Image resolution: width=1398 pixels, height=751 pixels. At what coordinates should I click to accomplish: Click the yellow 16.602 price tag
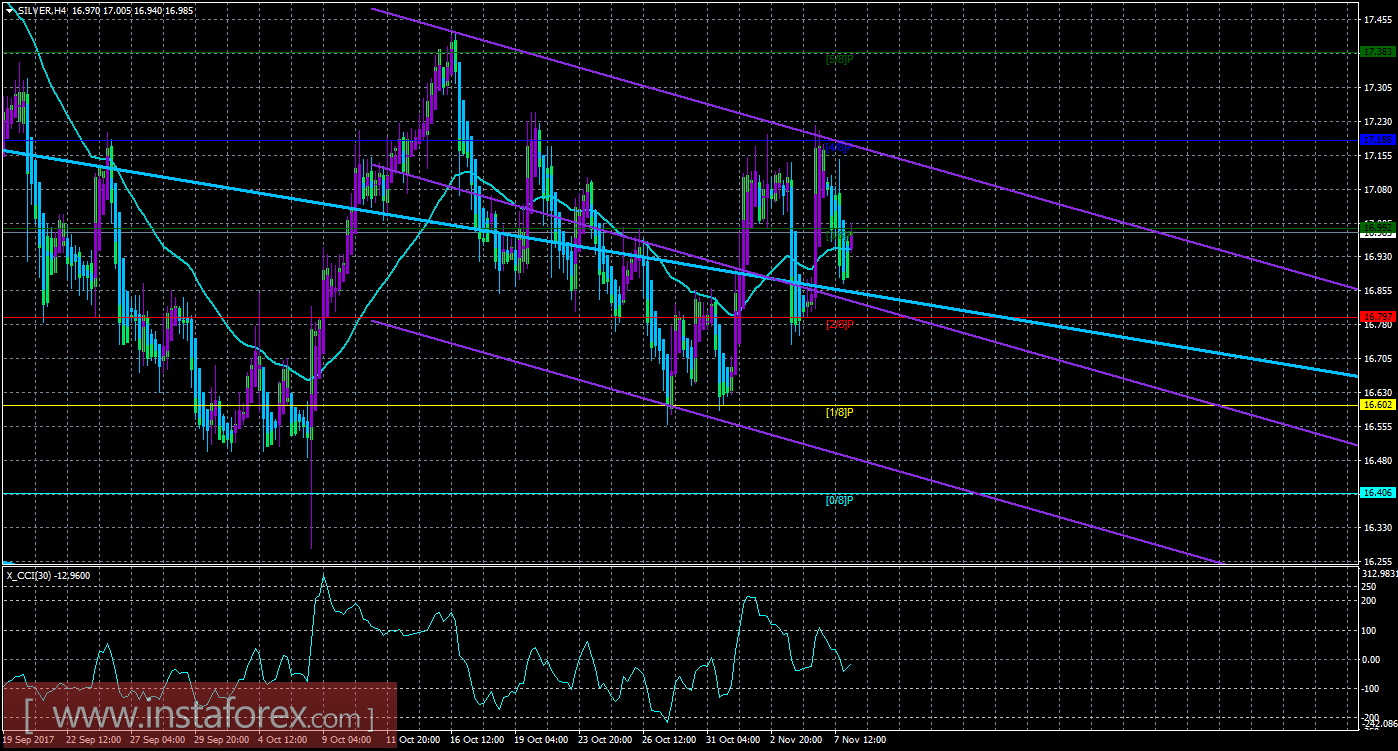[x=1377, y=404]
